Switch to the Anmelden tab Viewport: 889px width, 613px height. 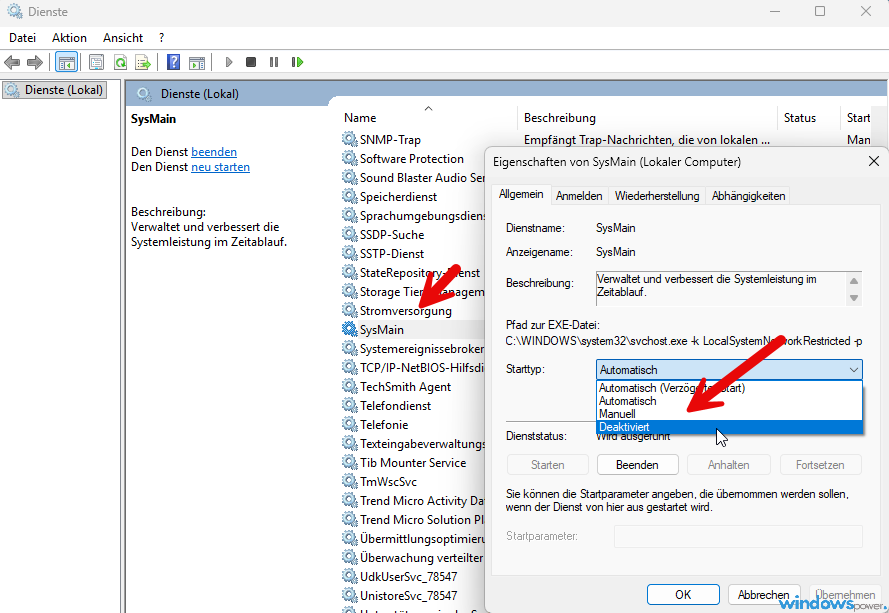pos(579,196)
